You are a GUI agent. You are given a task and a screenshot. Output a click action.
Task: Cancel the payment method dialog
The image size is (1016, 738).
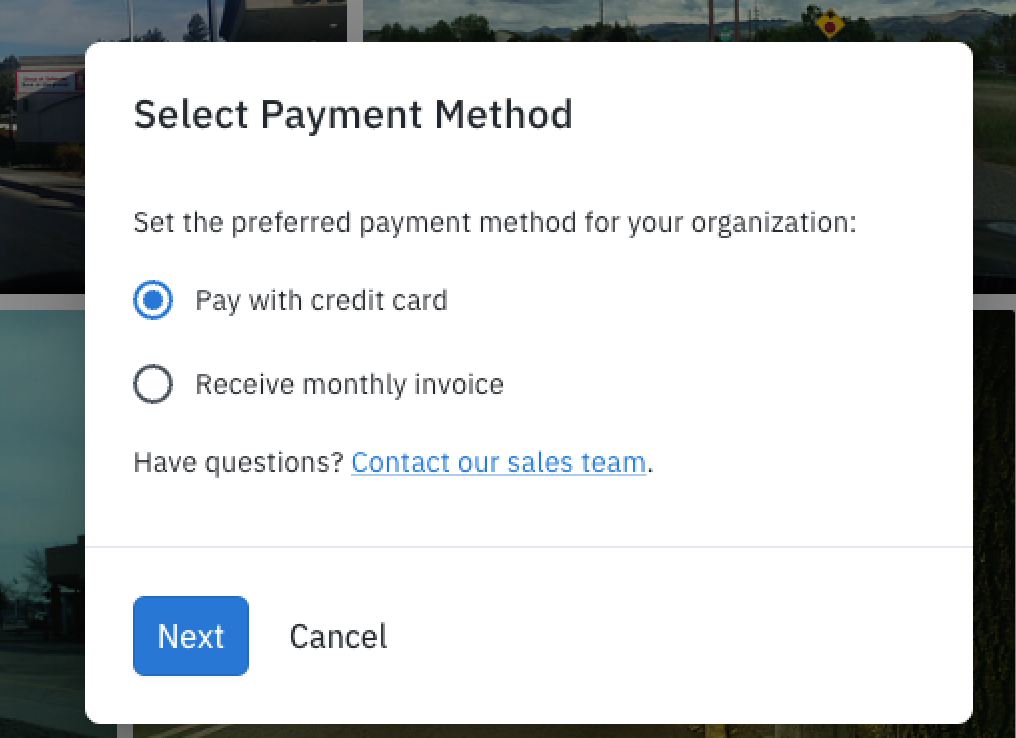tap(338, 636)
